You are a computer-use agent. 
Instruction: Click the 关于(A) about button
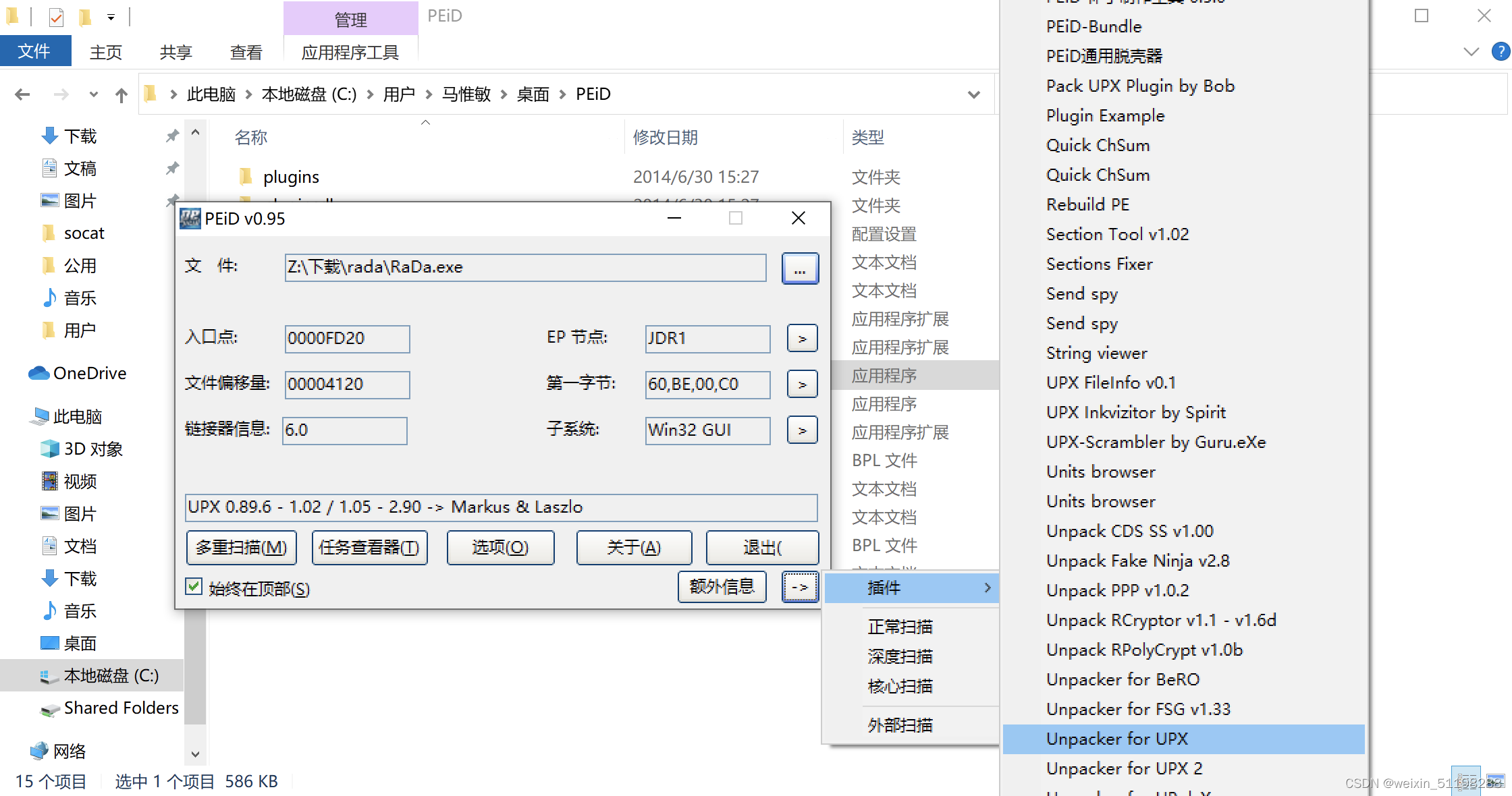click(634, 547)
